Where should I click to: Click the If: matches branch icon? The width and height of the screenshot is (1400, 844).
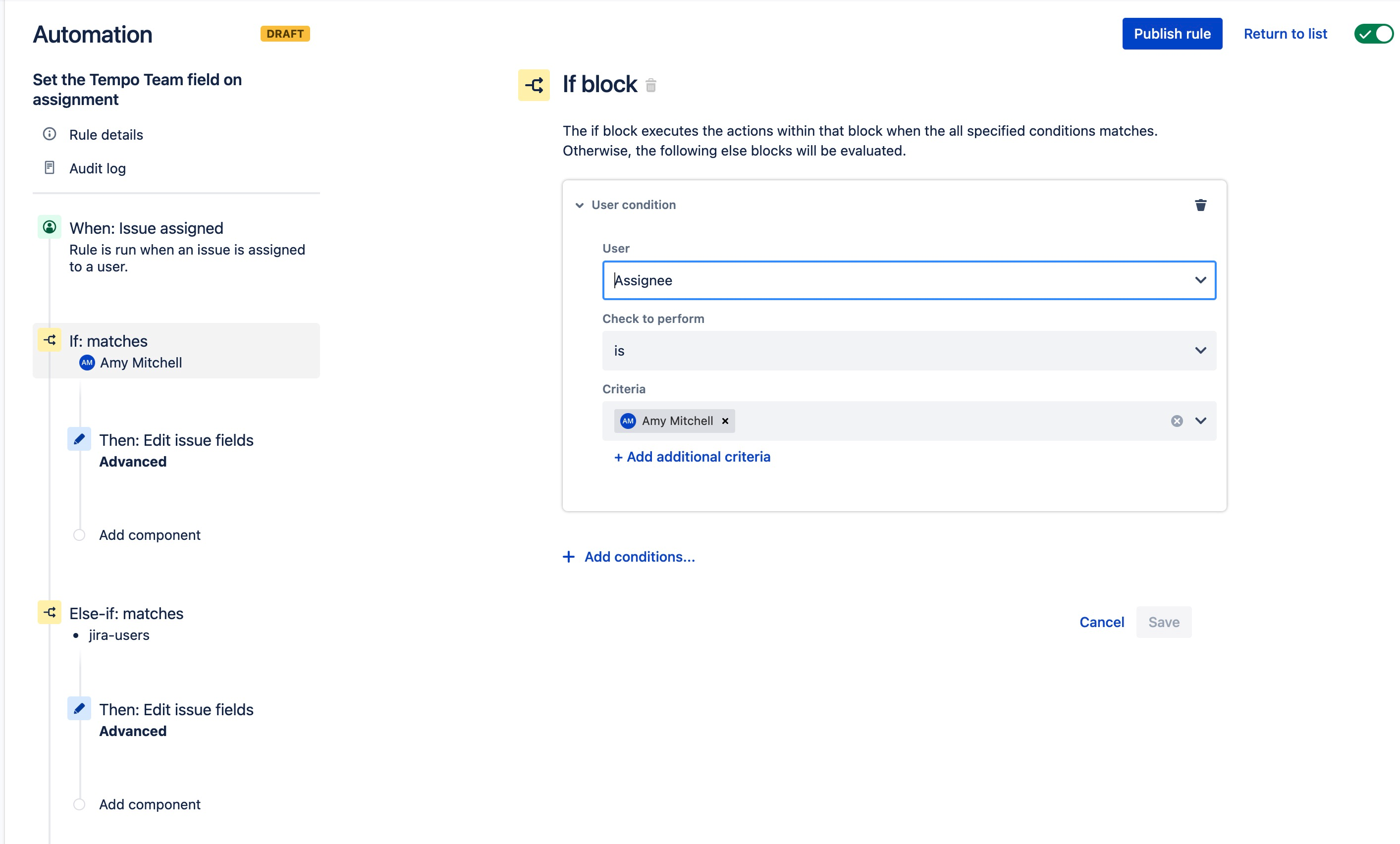coord(50,340)
